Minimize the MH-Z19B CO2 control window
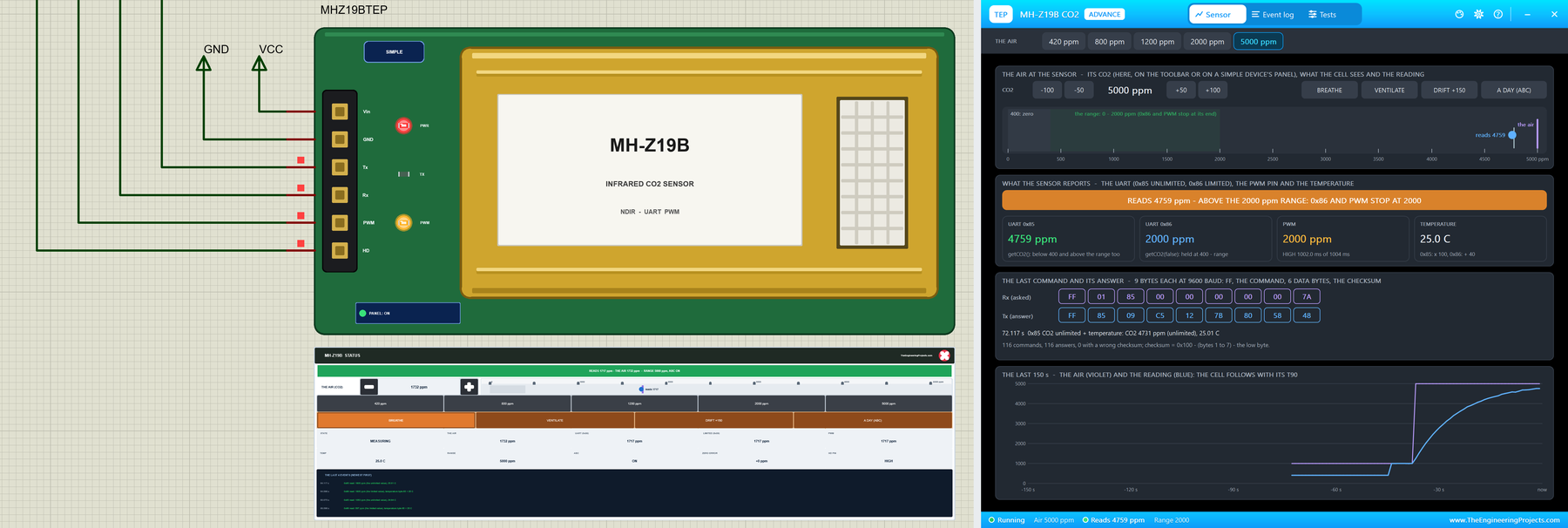This screenshot has height=528, width=1568. tap(1527, 14)
